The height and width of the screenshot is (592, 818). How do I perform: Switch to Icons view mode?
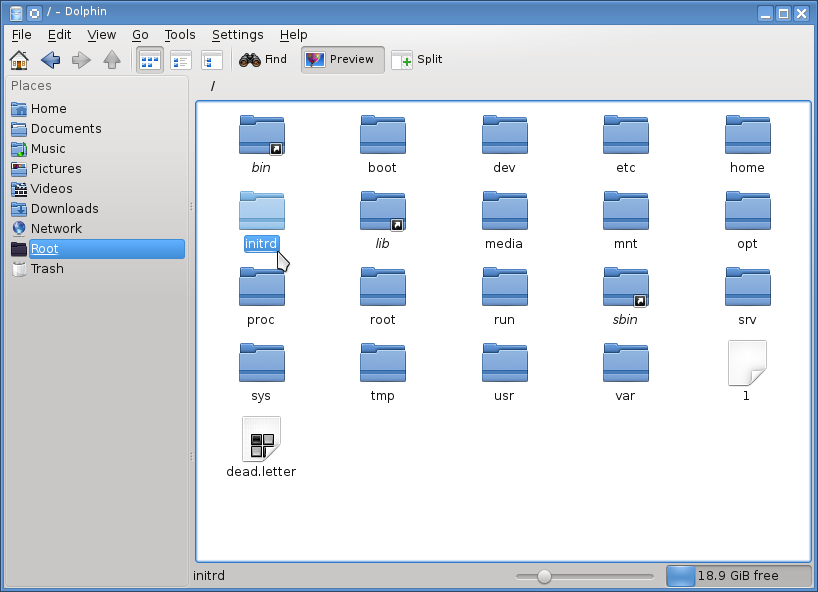pyautogui.click(x=150, y=60)
